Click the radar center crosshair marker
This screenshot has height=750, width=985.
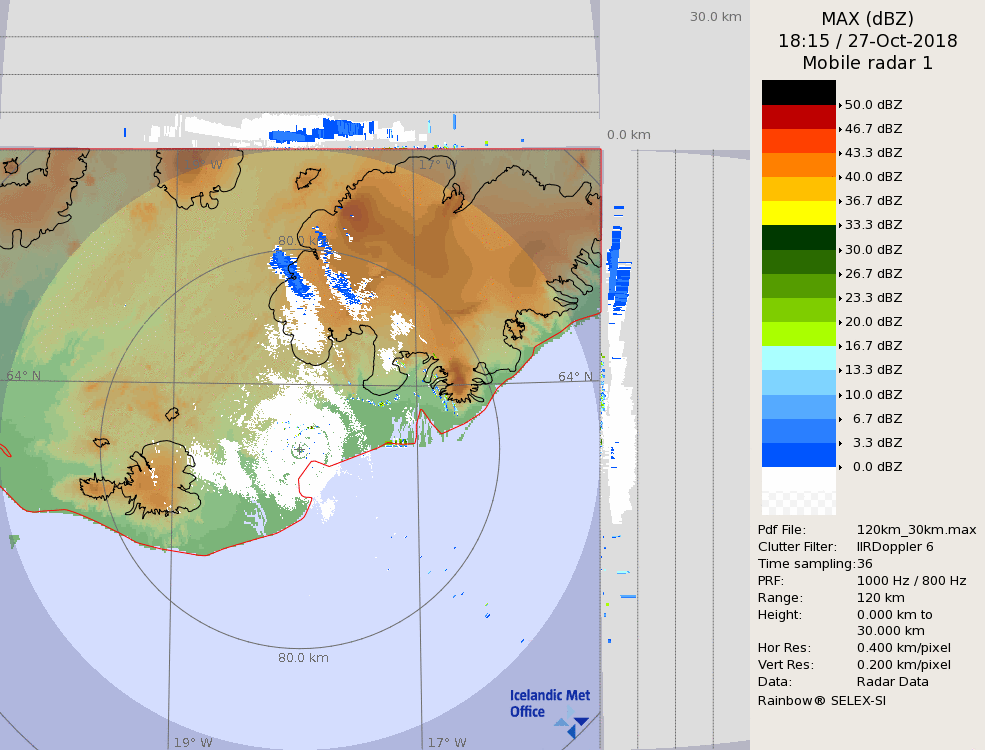click(x=299, y=450)
